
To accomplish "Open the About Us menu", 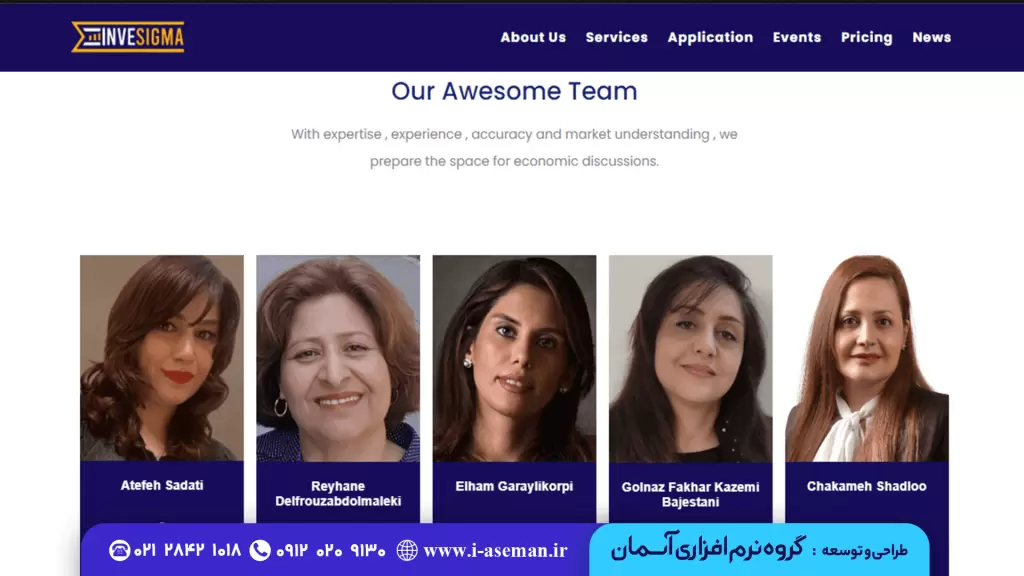I will [x=533, y=37].
